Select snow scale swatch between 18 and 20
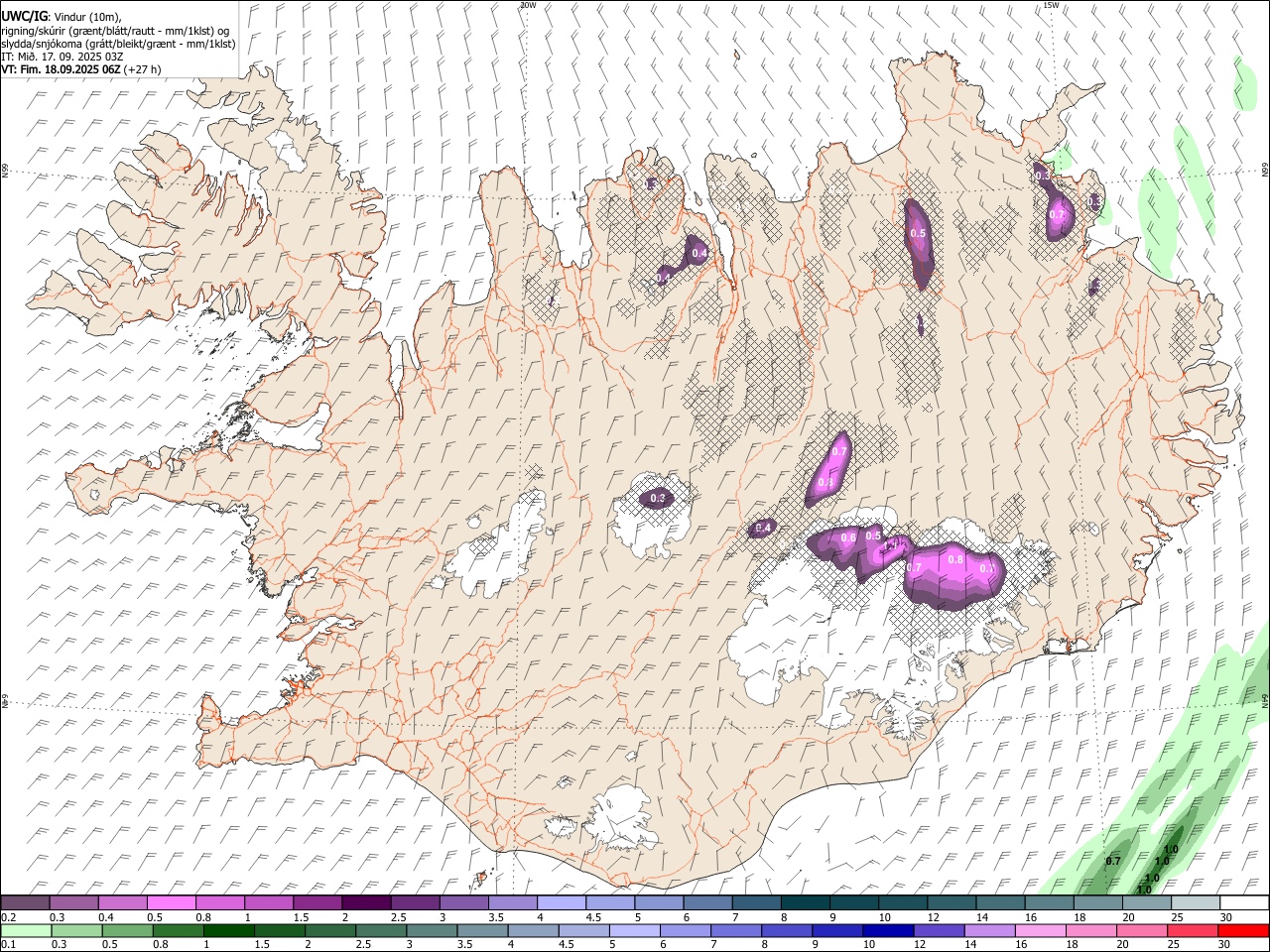The height and width of the screenshot is (952, 1270). 1097,903
